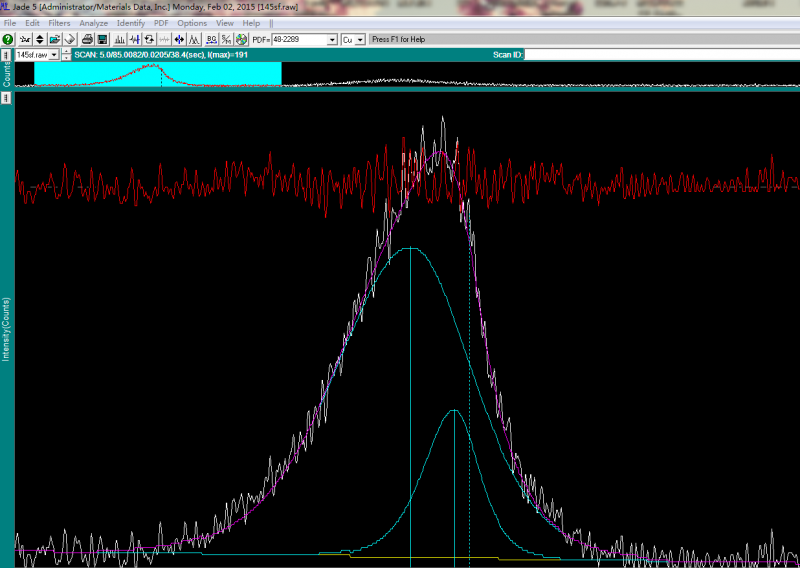Click the green Help question mark icon
This screenshot has width=800, height=568.
pos(8,40)
